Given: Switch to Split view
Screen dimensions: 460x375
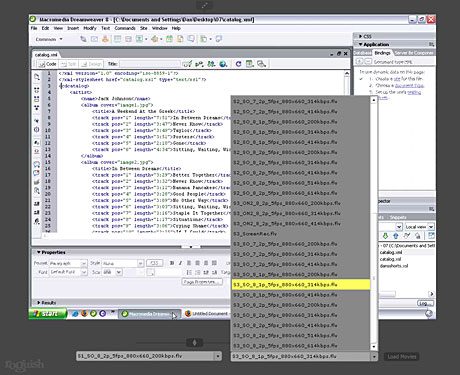Looking at the screenshot, I should tap(69, 64).
